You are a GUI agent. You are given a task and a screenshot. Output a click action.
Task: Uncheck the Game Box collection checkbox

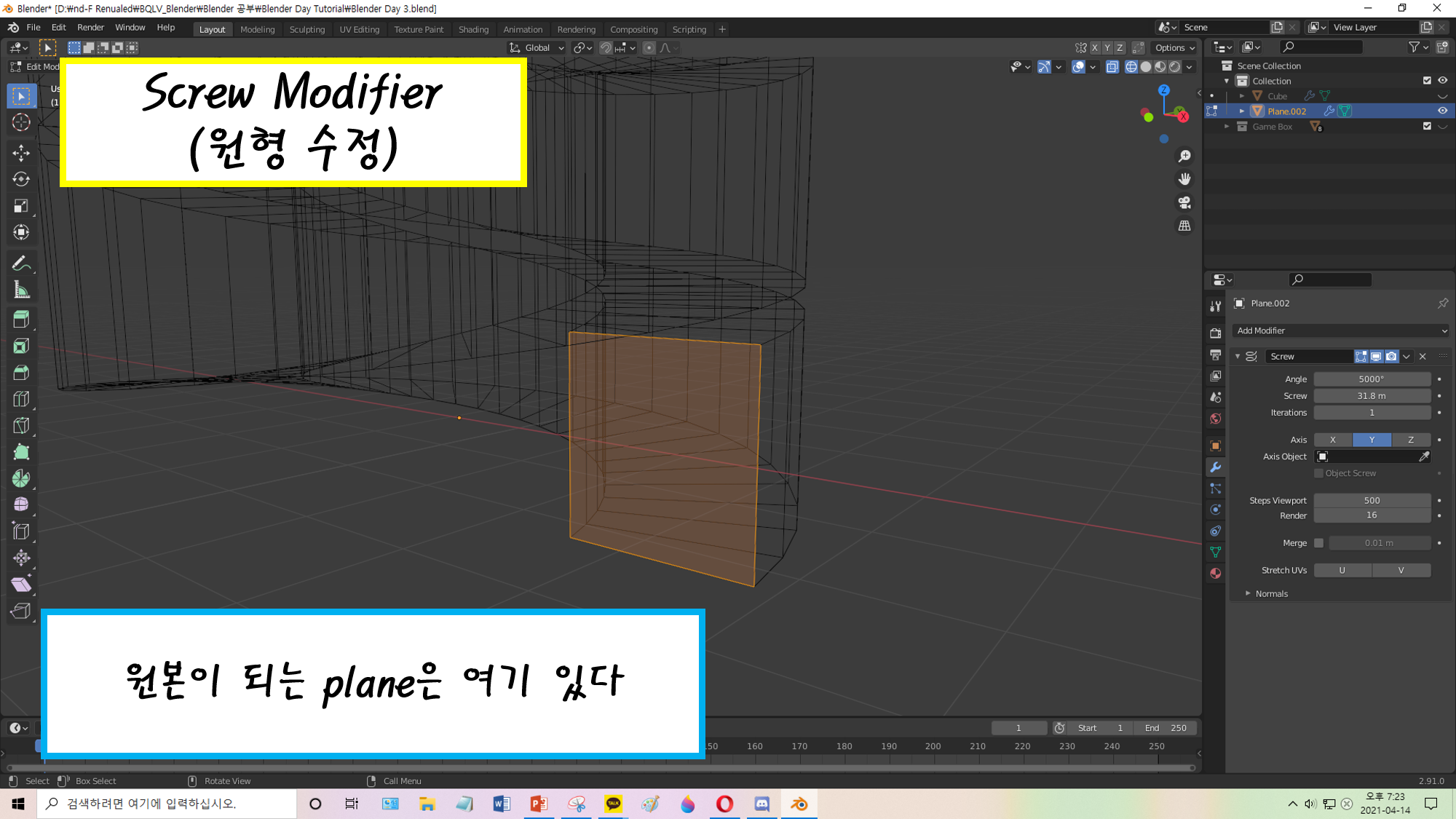(1427, 126)
